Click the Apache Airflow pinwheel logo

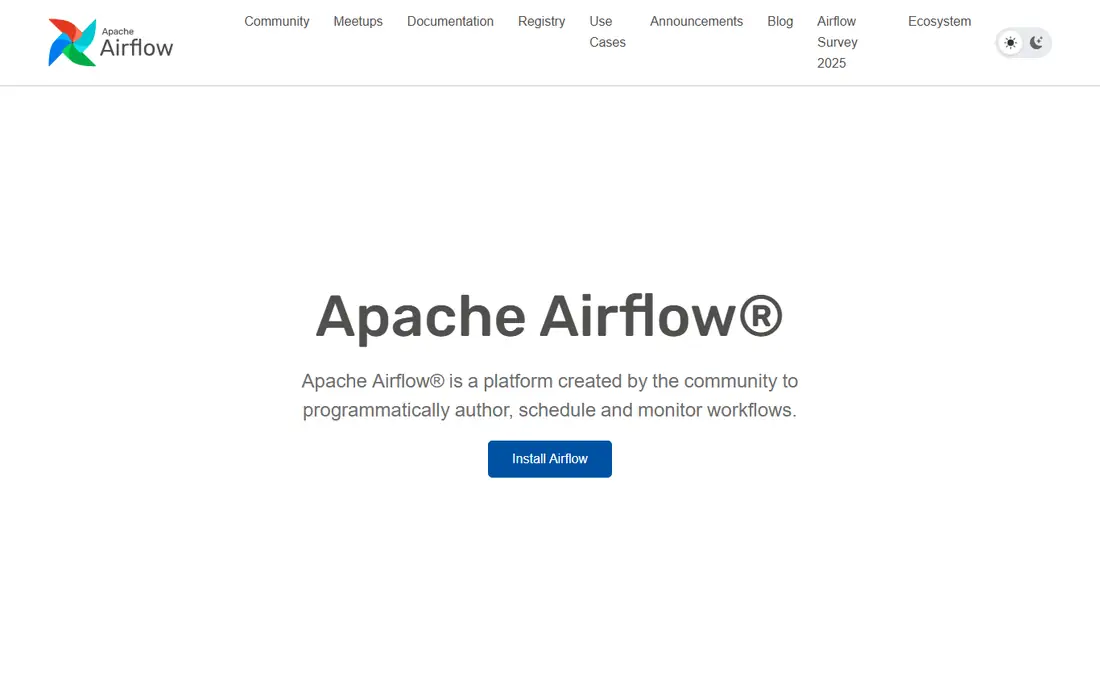coord(72,43)
